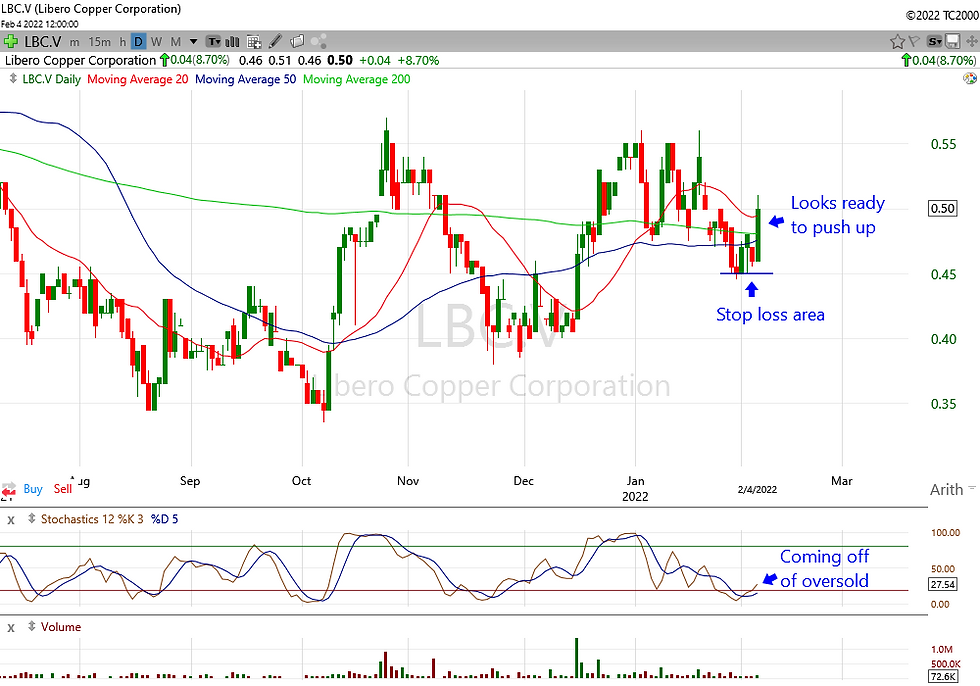Click the 0.35 price axis label
This screenshot has height=686, width=980.
(x=943, y=404)
